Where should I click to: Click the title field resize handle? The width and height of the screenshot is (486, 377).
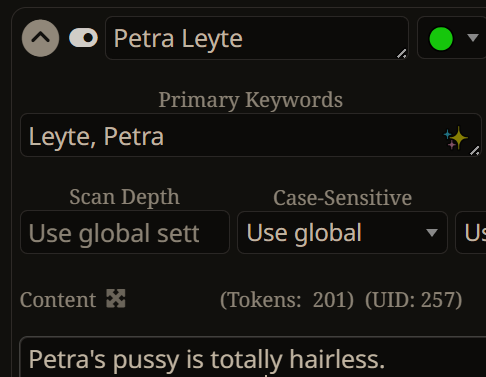coord(402,53)
